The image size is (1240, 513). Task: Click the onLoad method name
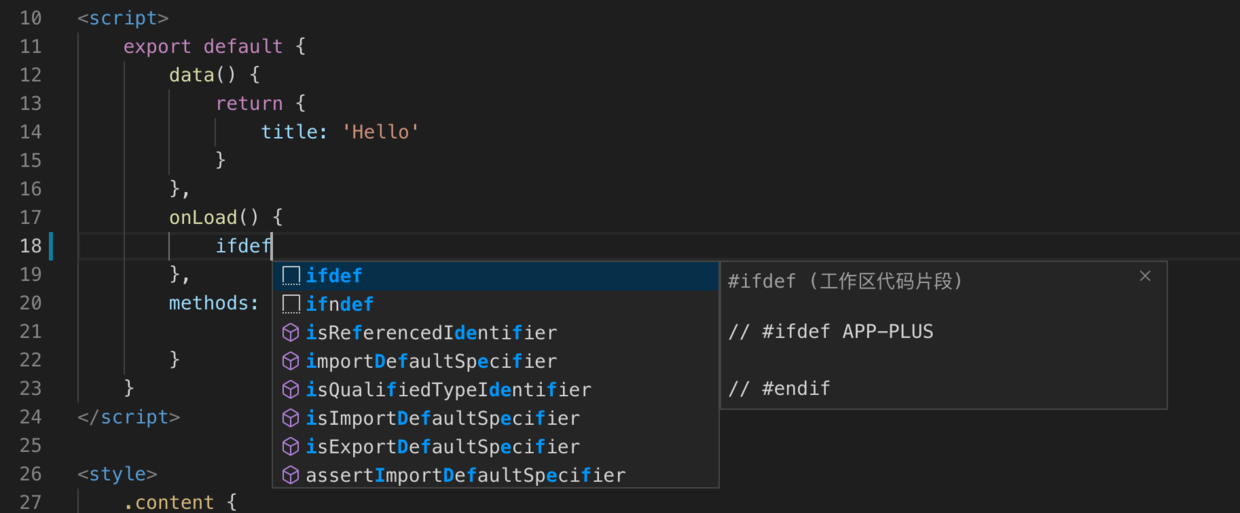point(203,217)
